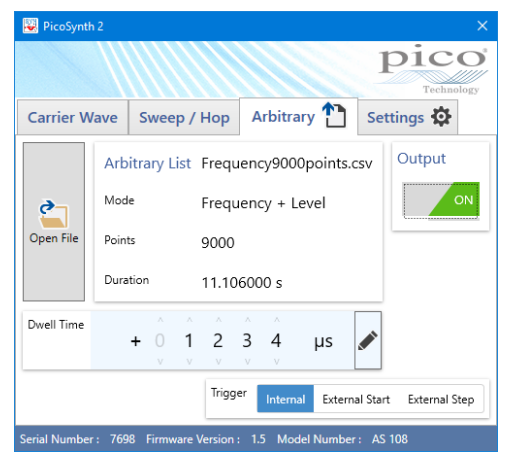517x469 pixels.
Task: Switch to the Carrier Wave tab
Action: (x=73, y=117)
